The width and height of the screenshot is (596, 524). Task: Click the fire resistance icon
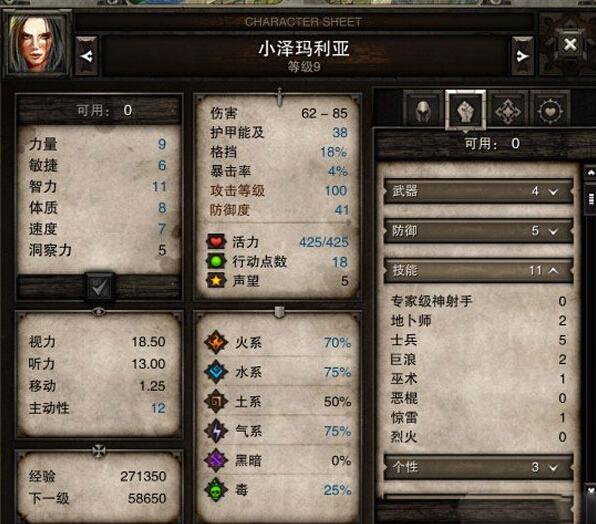click(216, 342)
